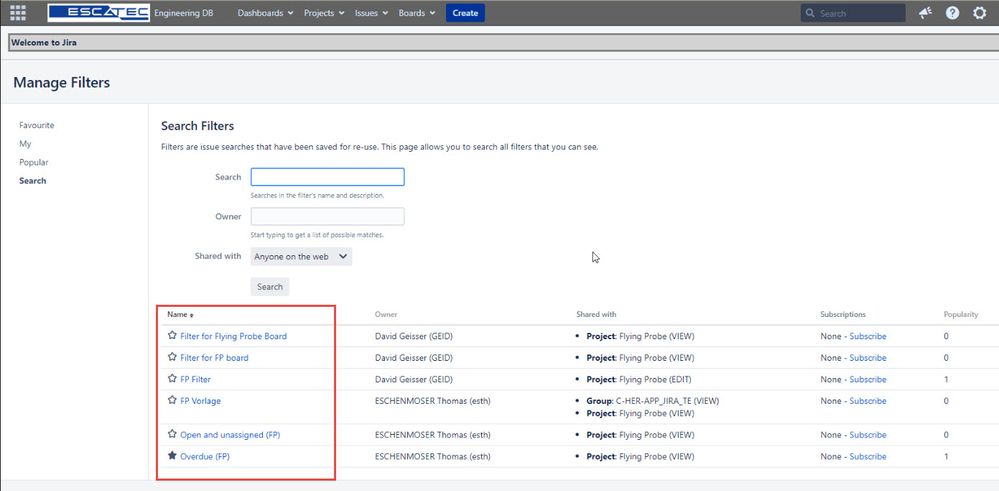Focus the Owner input field
Image resolution: width=999 pixels, height=491 pixels.
click(327, 217)
